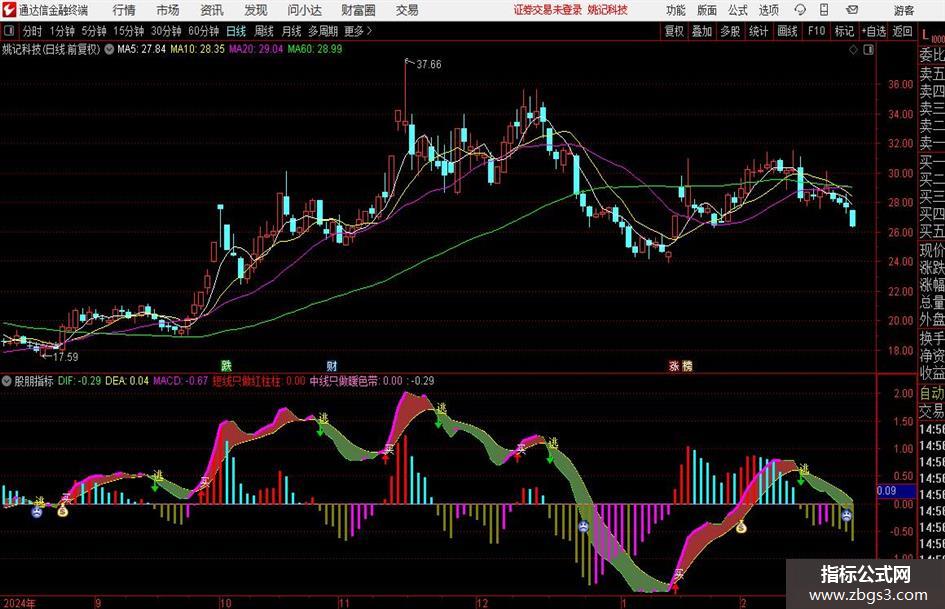Viewport: 945px width, 609px height.
Task: Click the 返回 back button
Action: click(x=902, y=31)
